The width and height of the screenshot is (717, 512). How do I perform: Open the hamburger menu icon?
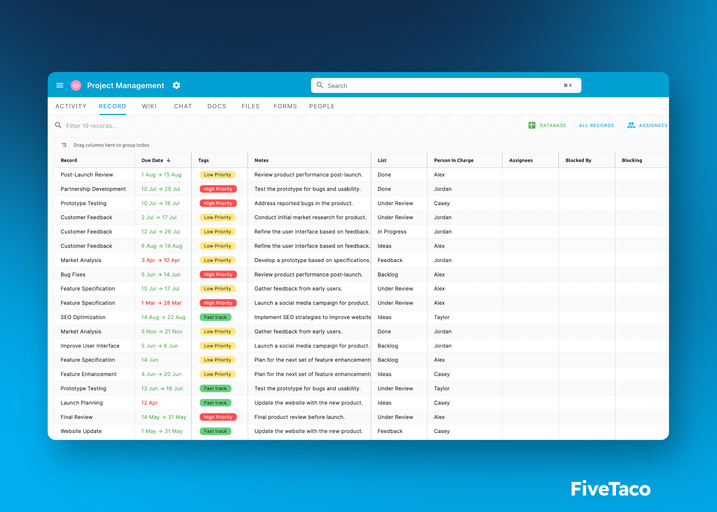pos(60,86)
